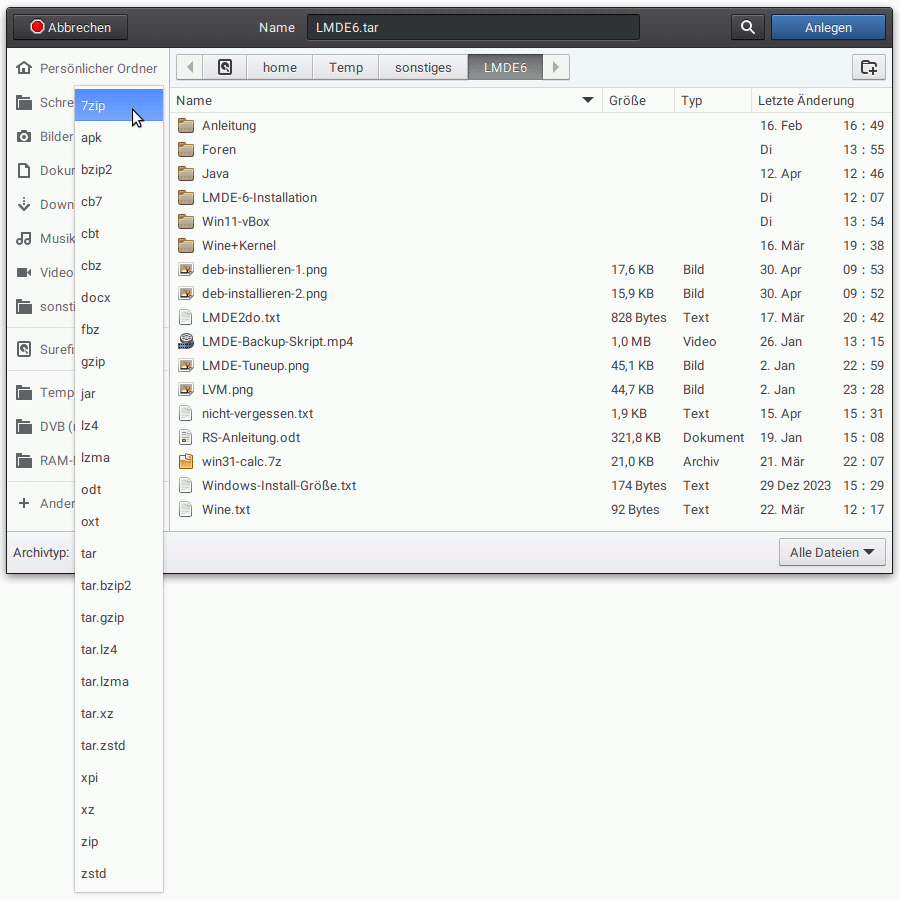Pick zip from the format list
This screenshot has height=900, width=900.
pos(119,841)
